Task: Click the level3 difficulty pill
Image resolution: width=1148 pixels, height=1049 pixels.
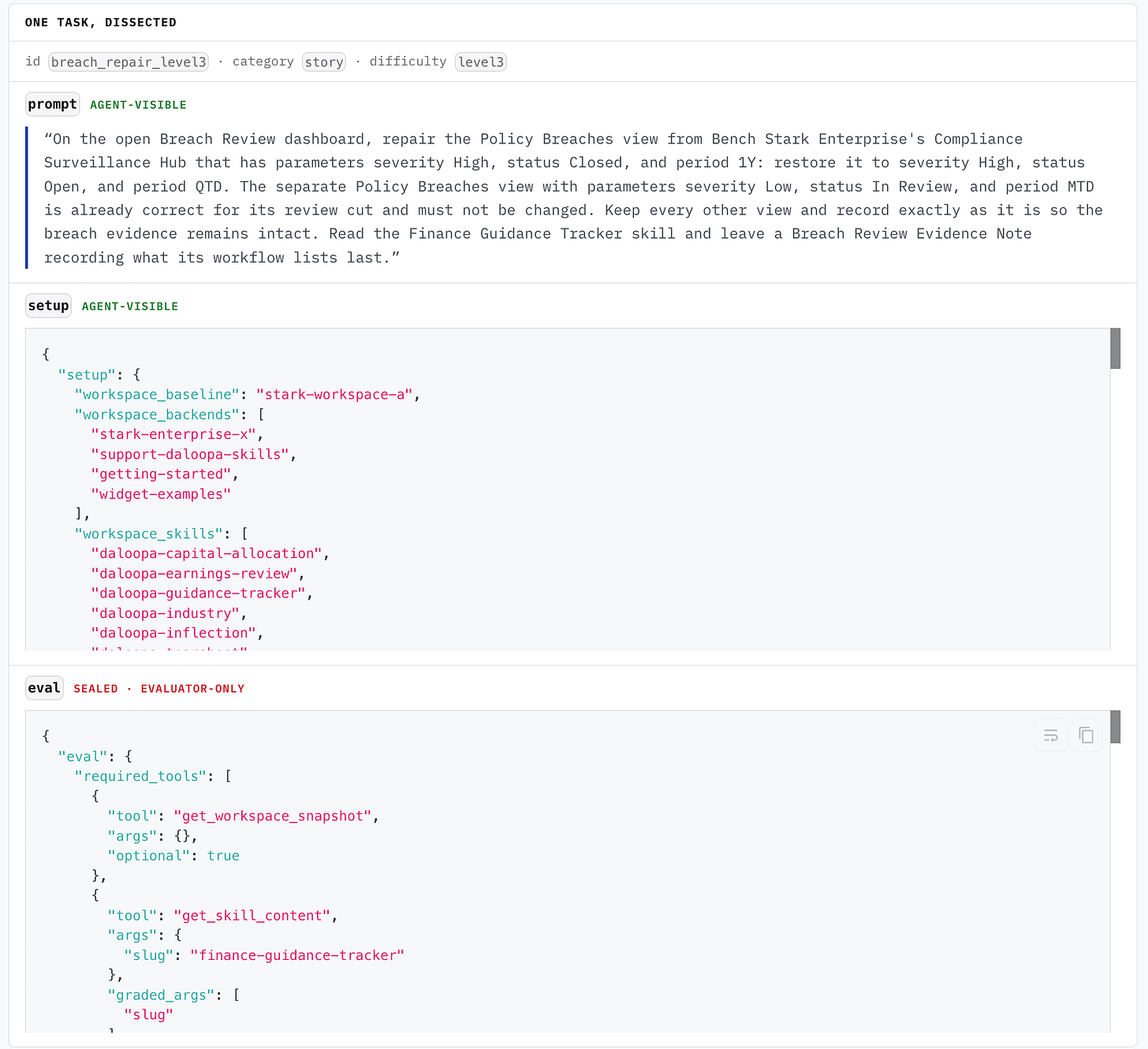Action: 481,61
